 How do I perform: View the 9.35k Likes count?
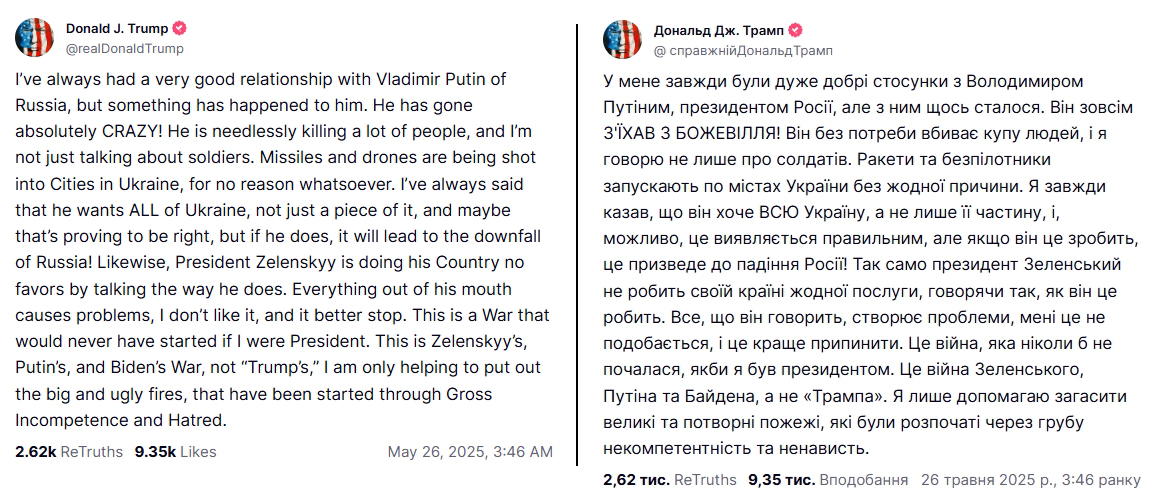pos(176,452)
